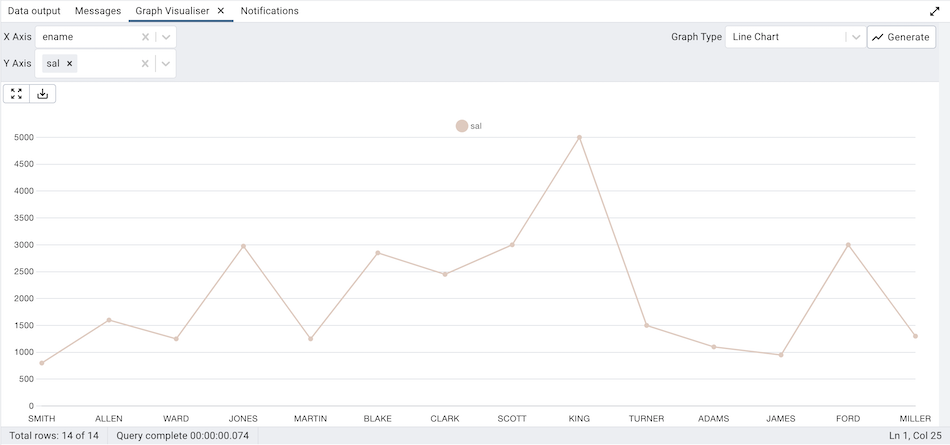
Task: Click the JONES data point on chart
Action: [243, 246]
